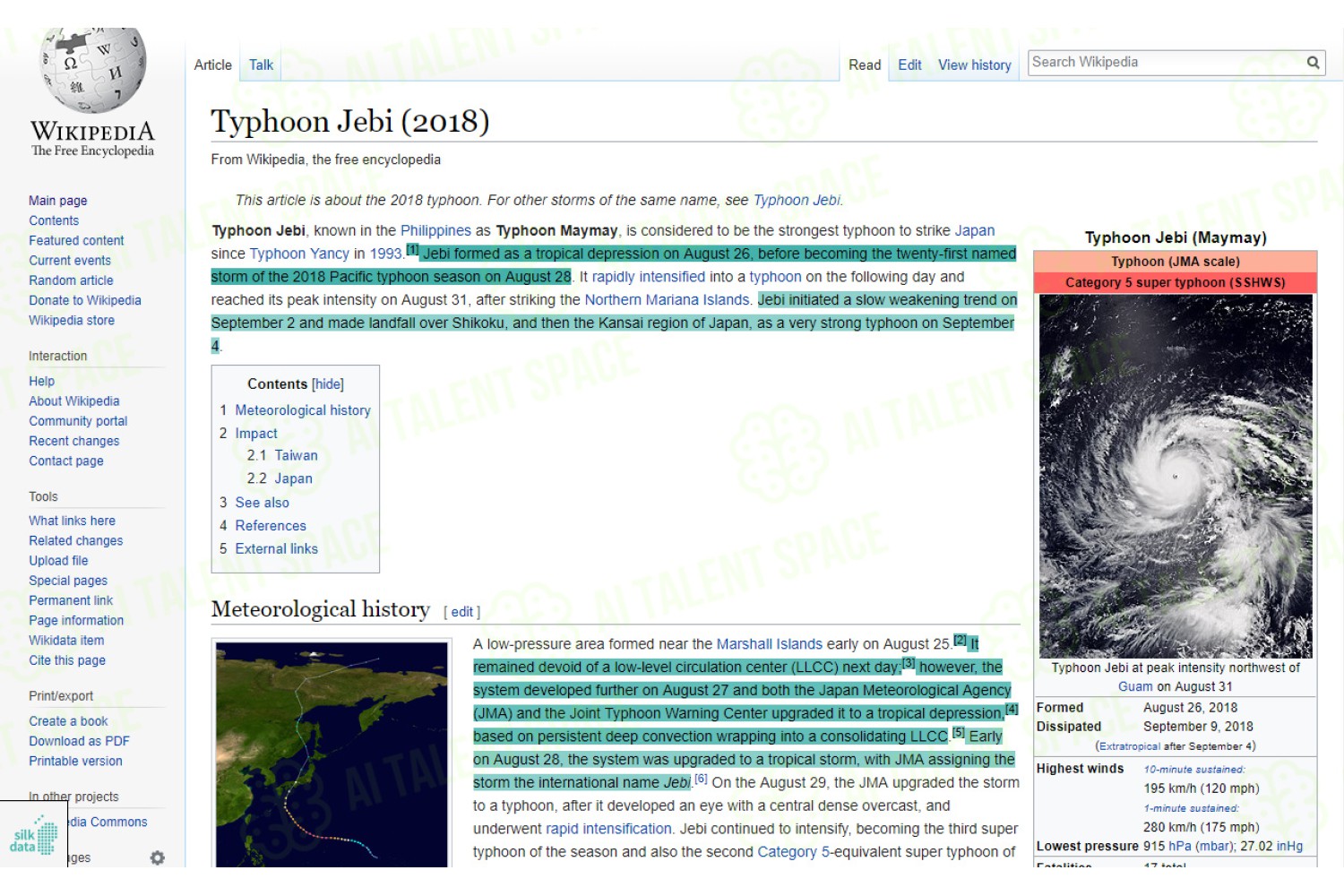Follow the rapidly intensified link

click(x=649, y=278)
